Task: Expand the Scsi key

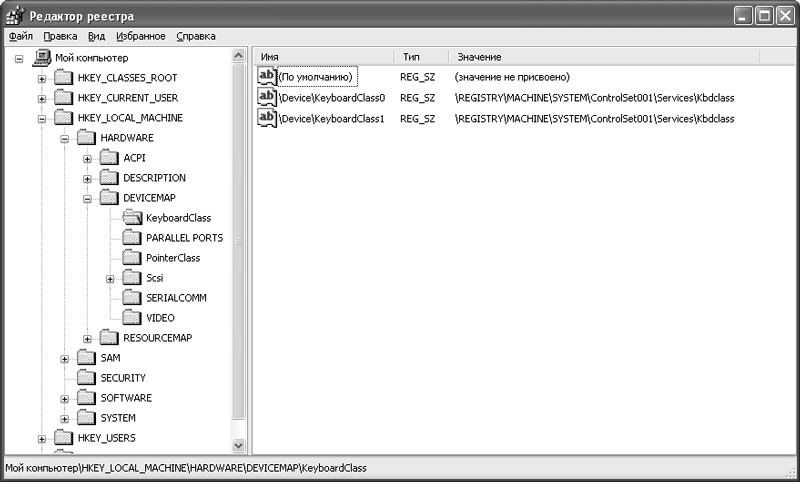Action: pyautogui.click(x=110, y=279)
